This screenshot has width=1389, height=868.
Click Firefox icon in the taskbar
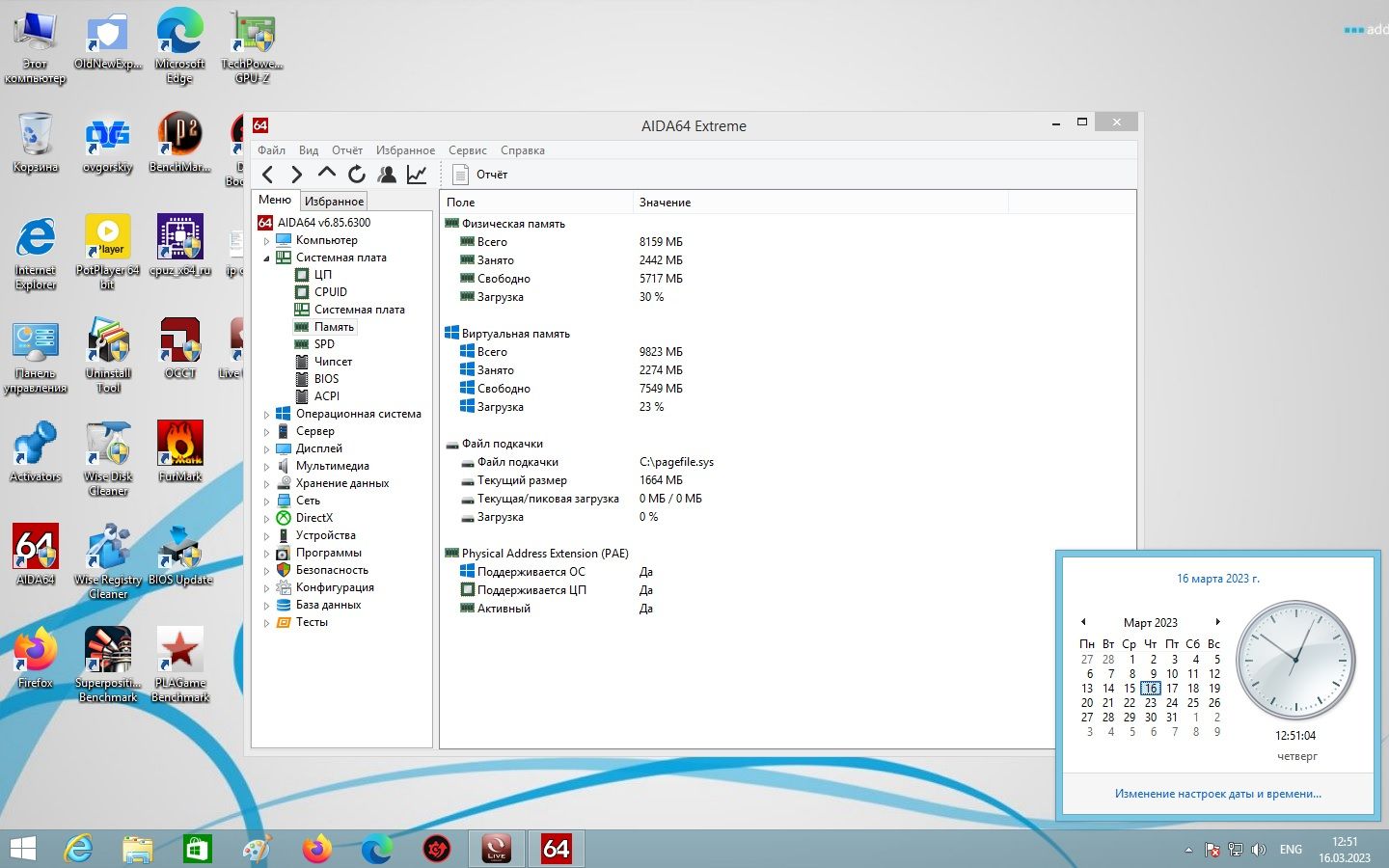[316, 849]
